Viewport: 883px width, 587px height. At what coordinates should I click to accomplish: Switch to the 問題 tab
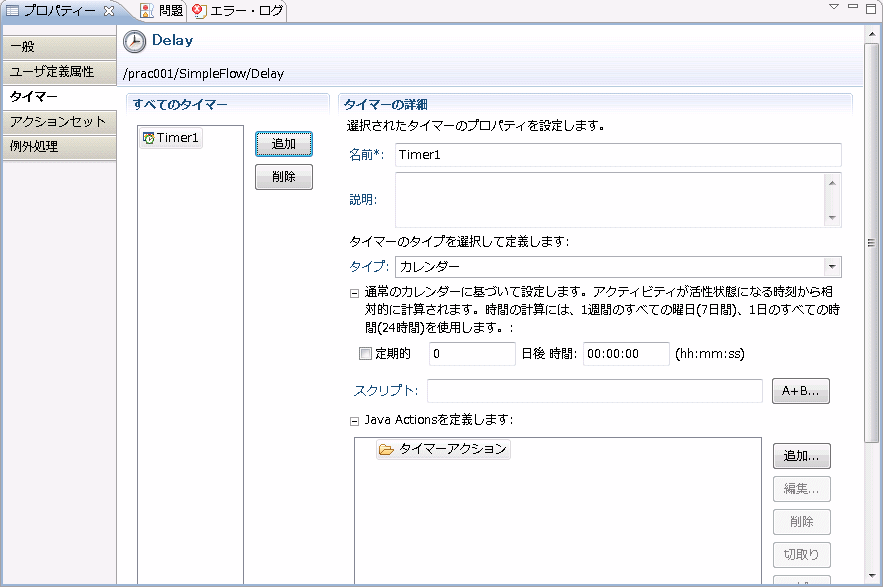pyautogui.click(x=161, y=11)
